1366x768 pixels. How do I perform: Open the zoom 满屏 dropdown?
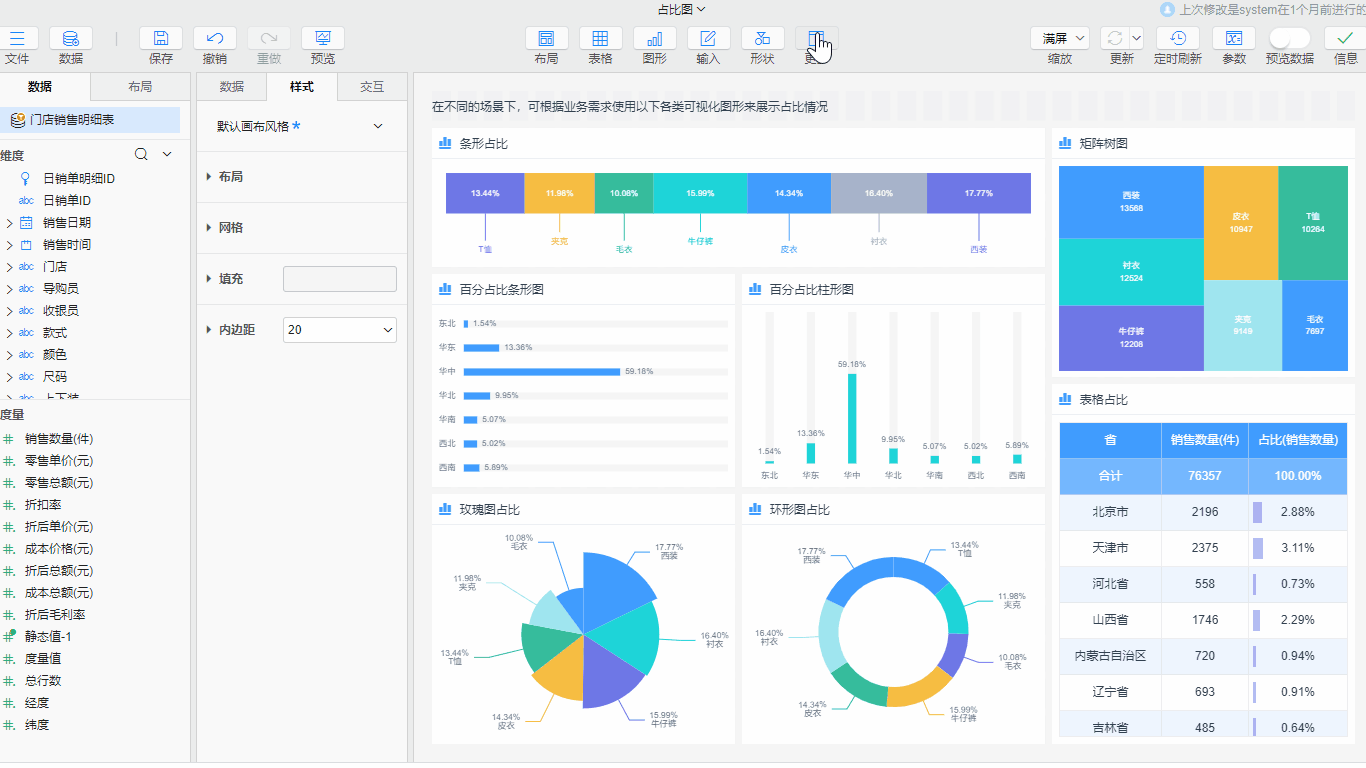[x=1059, y=39]
